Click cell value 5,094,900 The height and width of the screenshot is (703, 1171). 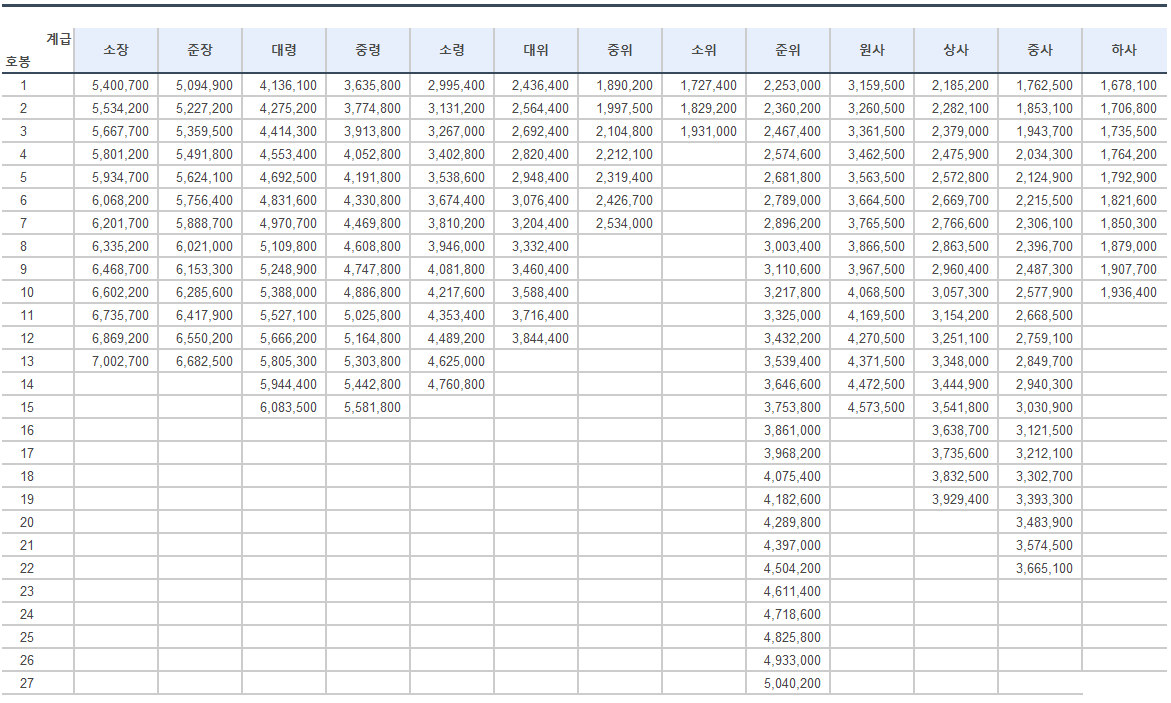[x=205, y=86]
